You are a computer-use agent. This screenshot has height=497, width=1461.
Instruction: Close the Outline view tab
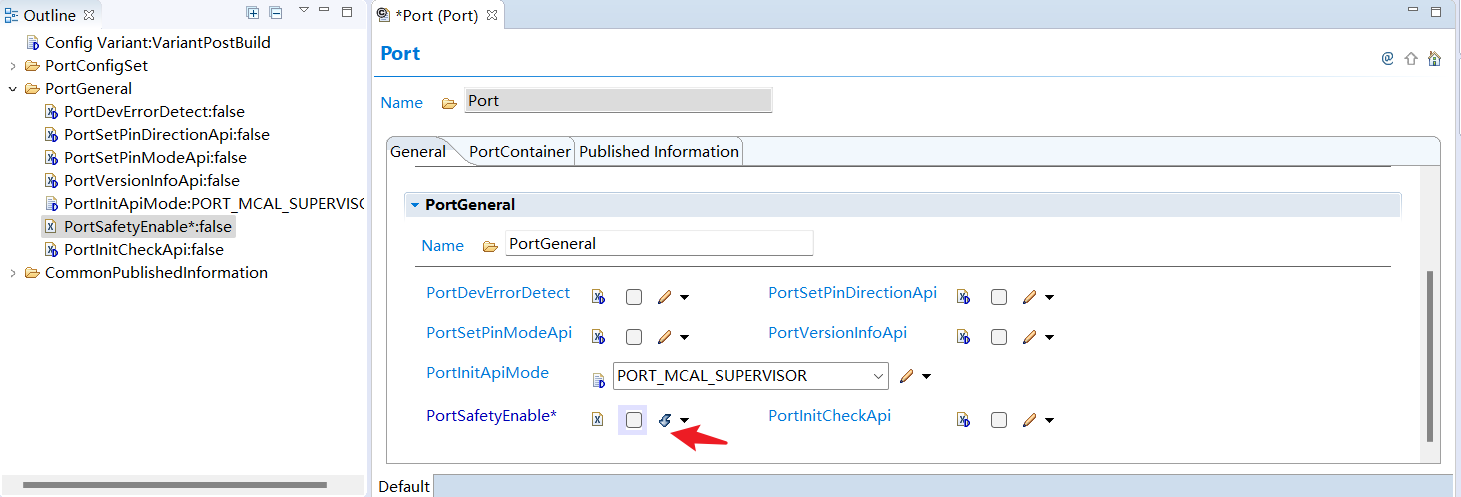(x=88, y=15)
